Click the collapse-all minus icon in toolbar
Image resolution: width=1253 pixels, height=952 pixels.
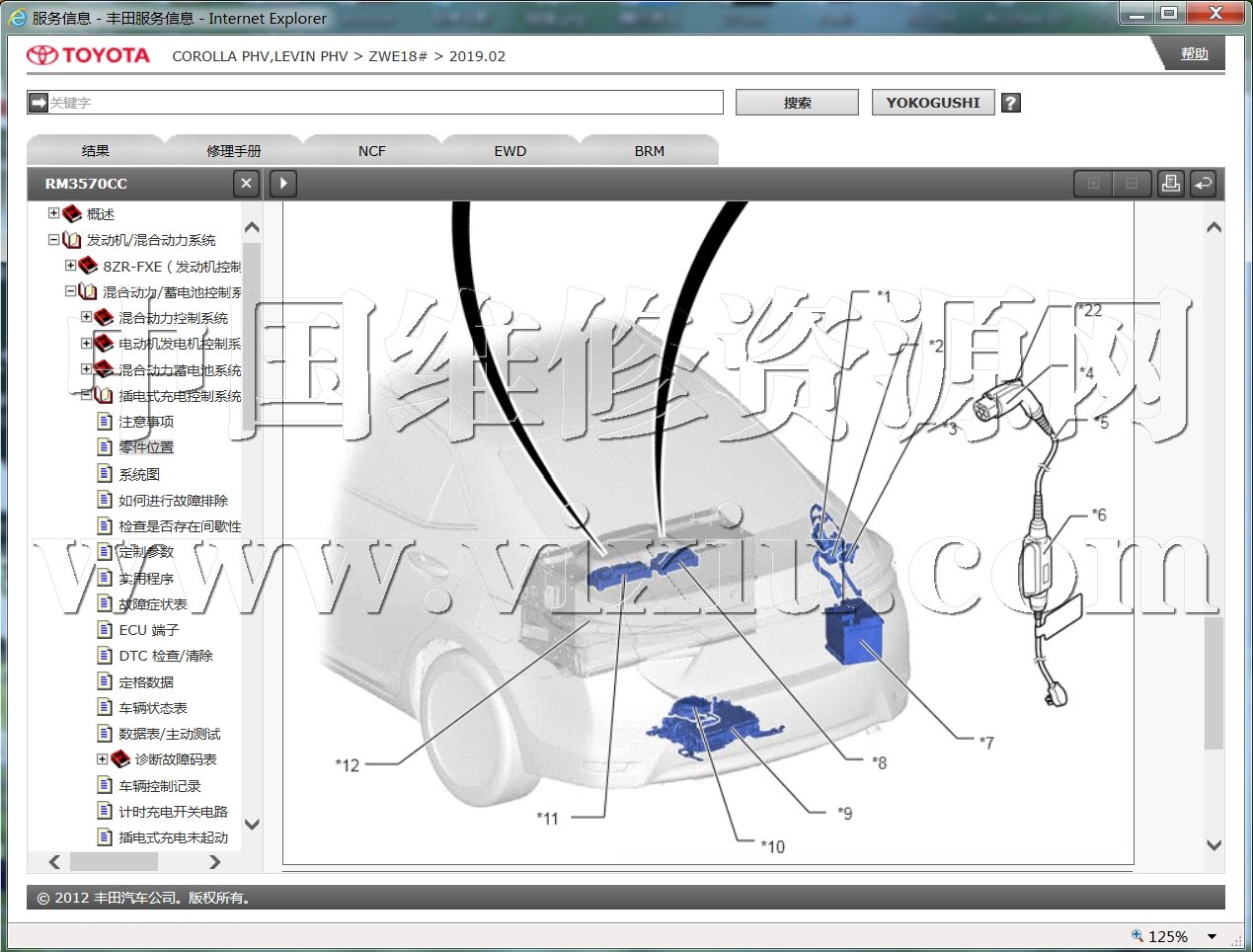point(1132,183)
